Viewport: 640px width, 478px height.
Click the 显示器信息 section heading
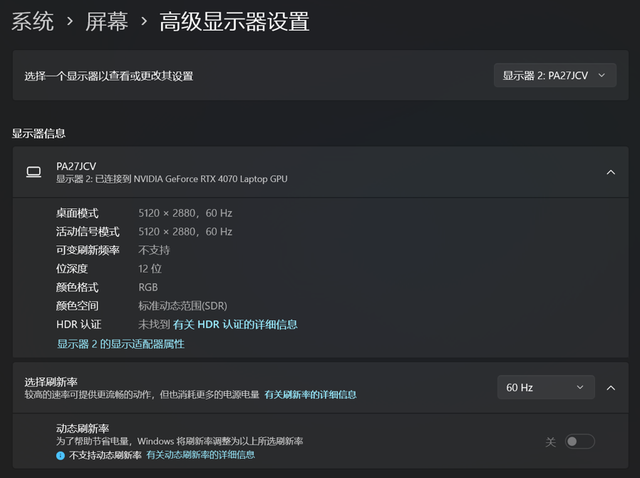pyautogui.click(x=38, y=133)
